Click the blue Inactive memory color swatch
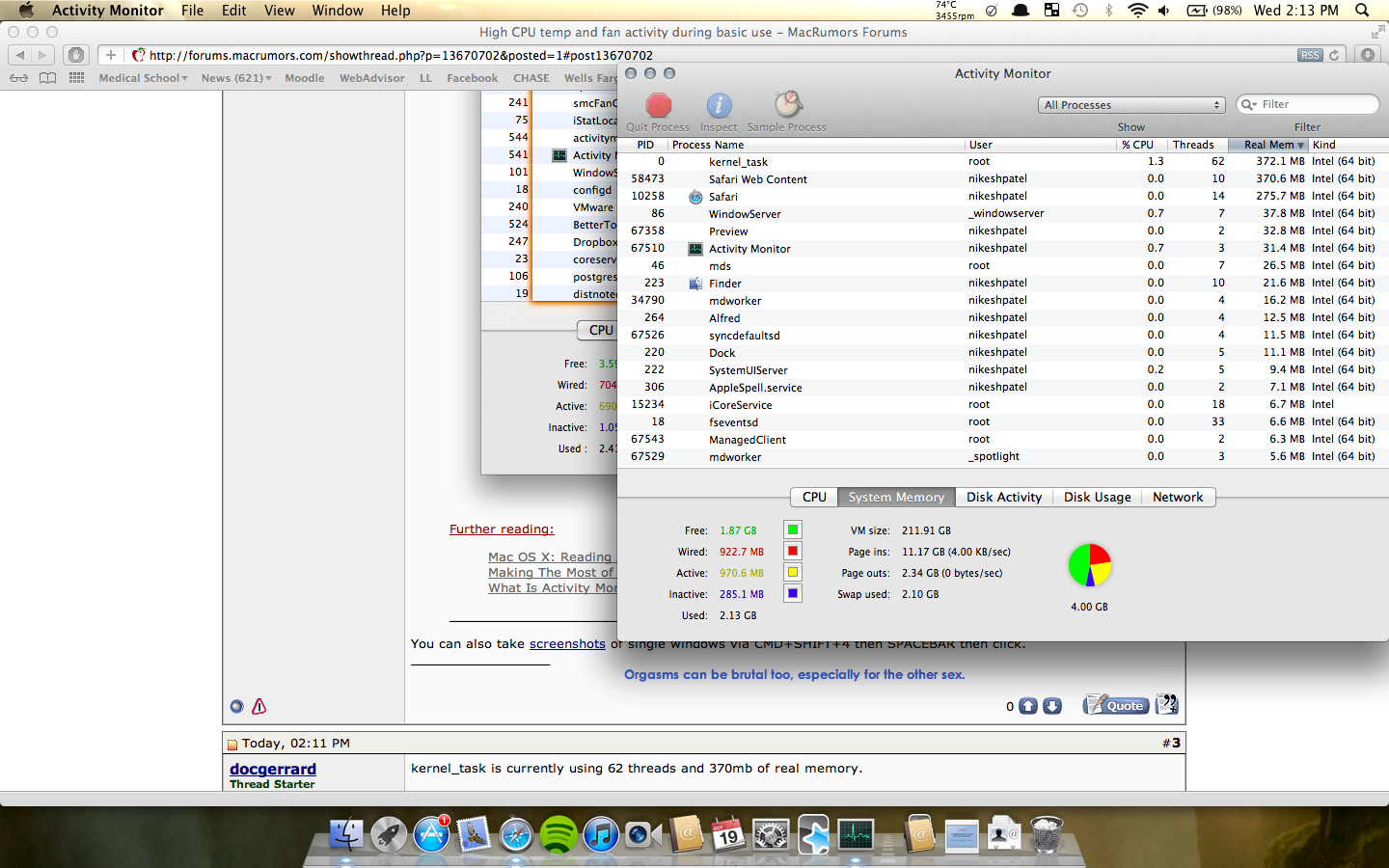This screenshot has height=868, width=1389. [x=792, y=593]
